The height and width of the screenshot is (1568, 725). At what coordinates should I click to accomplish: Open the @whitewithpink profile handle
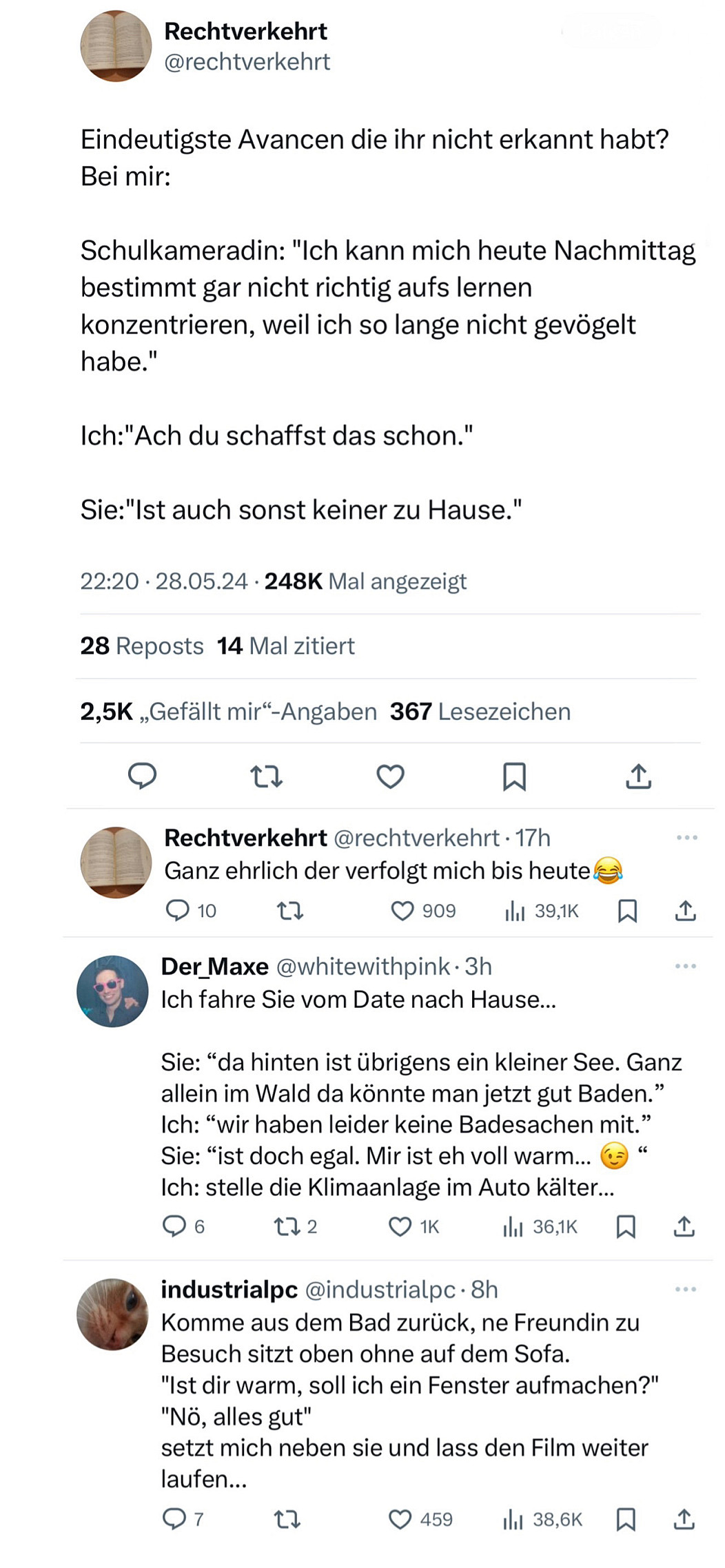pos(362,967)
